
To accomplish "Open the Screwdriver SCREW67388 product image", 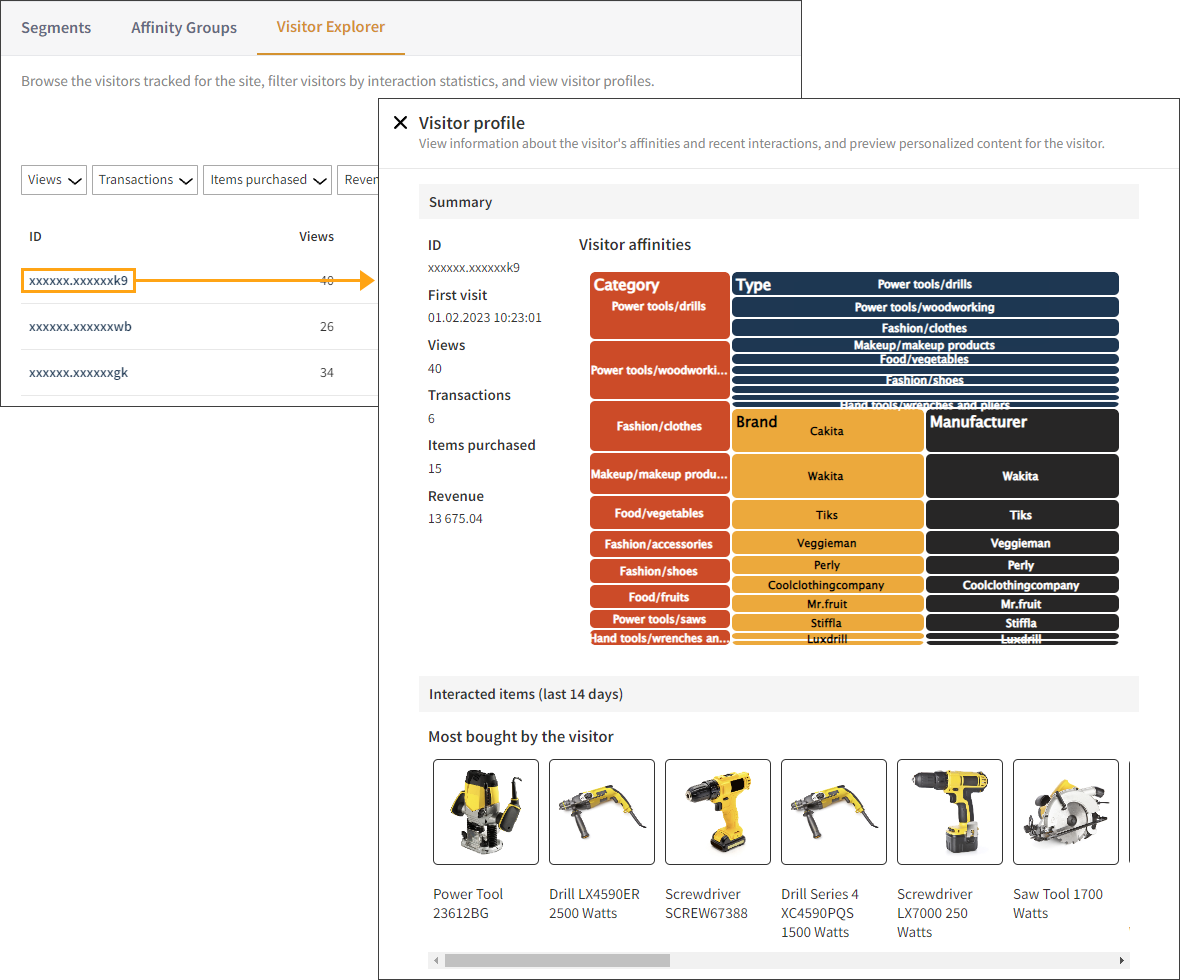I will [718, 812].
